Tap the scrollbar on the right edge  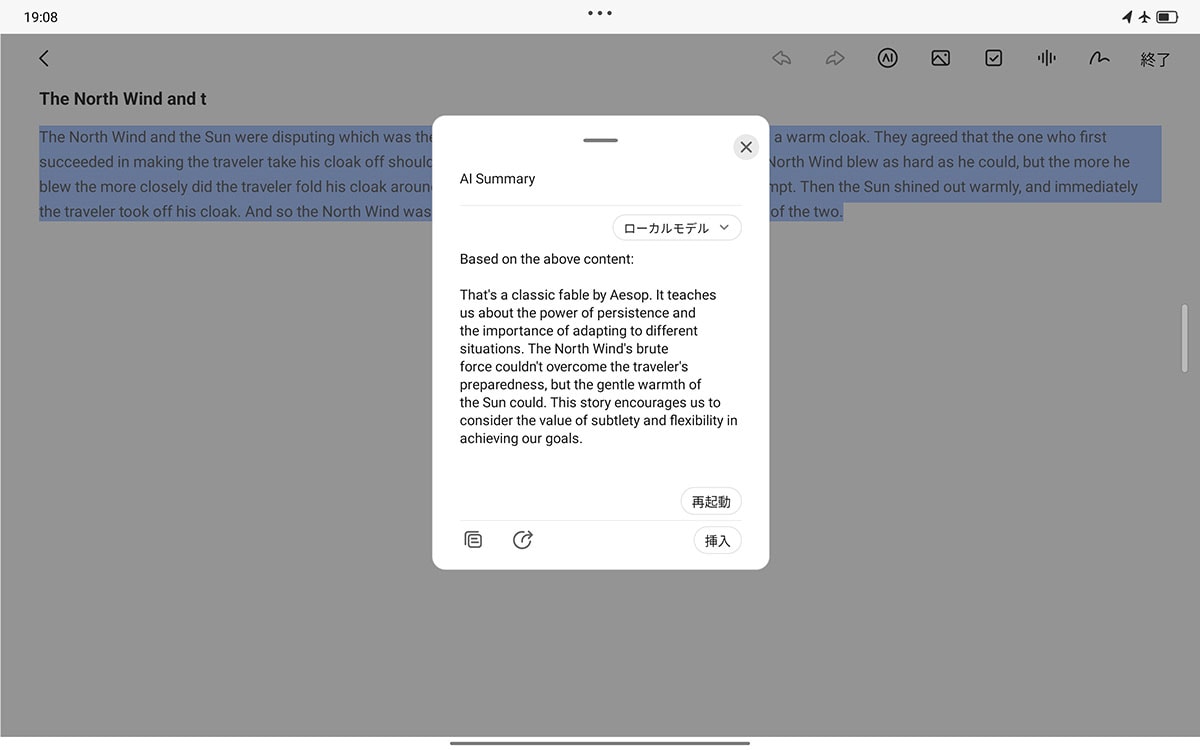pyautogui.click(x=1185, y=340)
